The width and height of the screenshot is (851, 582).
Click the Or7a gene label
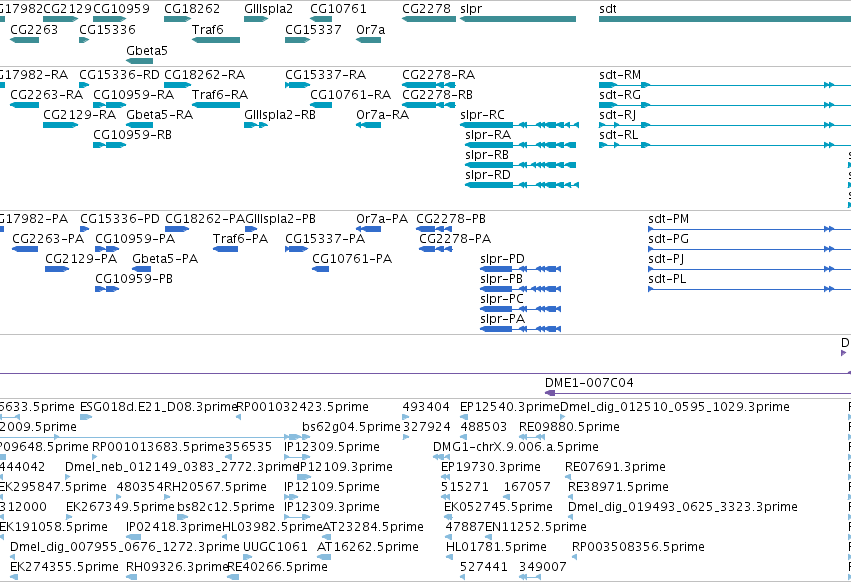pos(371,29)
